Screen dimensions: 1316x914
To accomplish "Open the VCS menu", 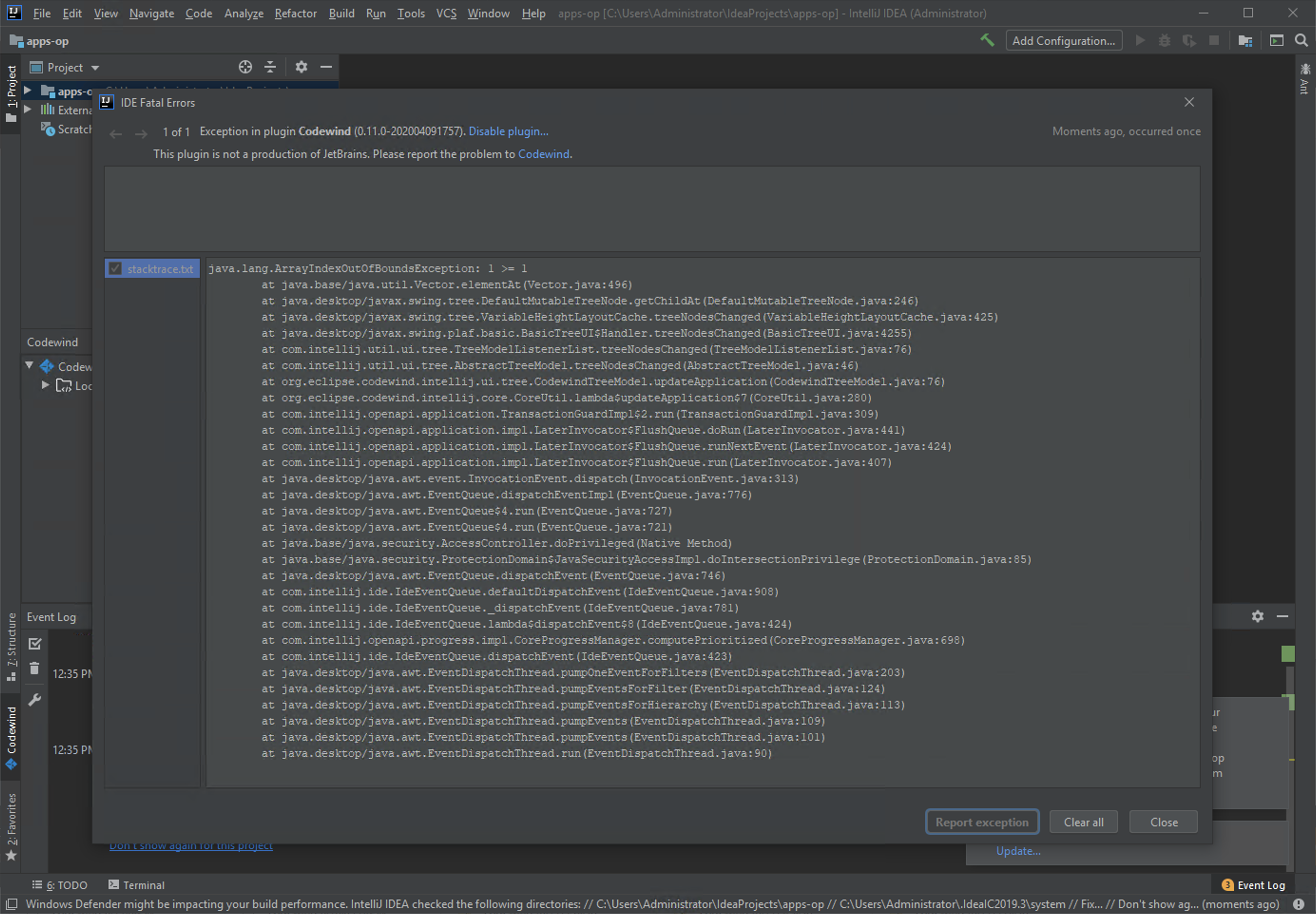I will [446, 13].
